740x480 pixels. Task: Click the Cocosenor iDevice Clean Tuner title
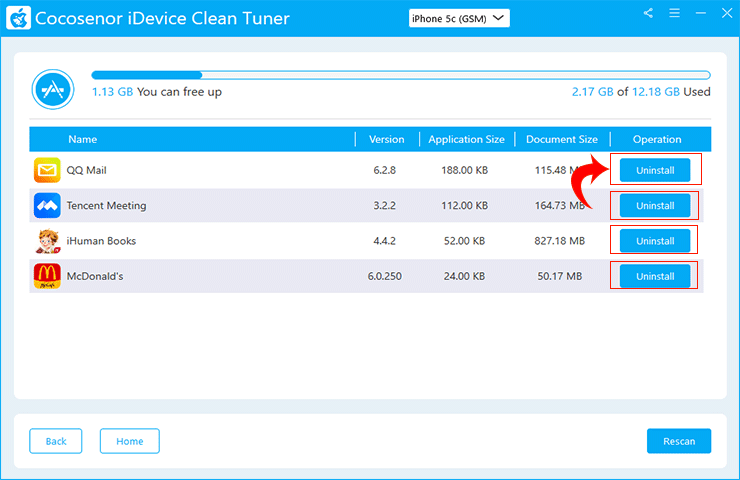point(162,18)
